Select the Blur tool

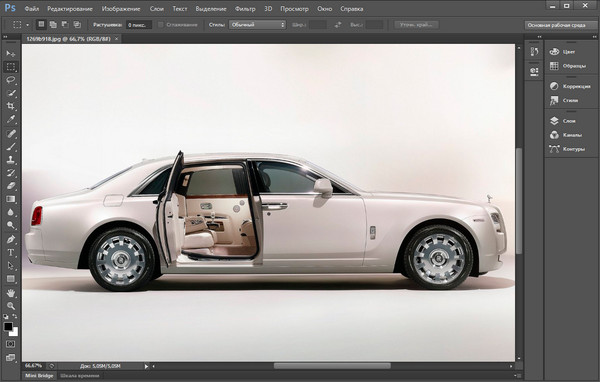pos(11,212)
